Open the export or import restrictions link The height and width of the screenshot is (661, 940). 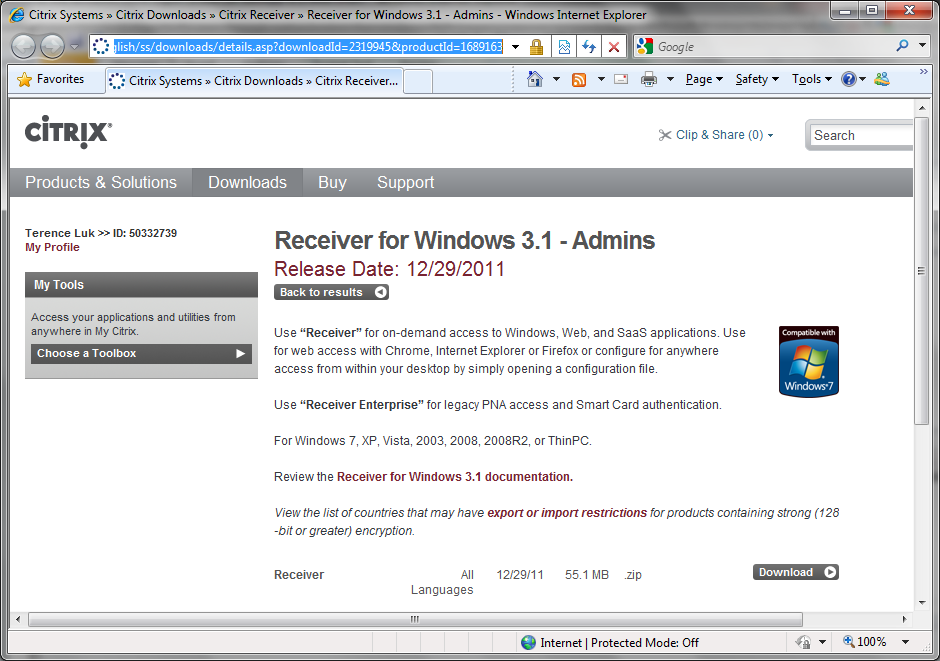tap(567, 513)
